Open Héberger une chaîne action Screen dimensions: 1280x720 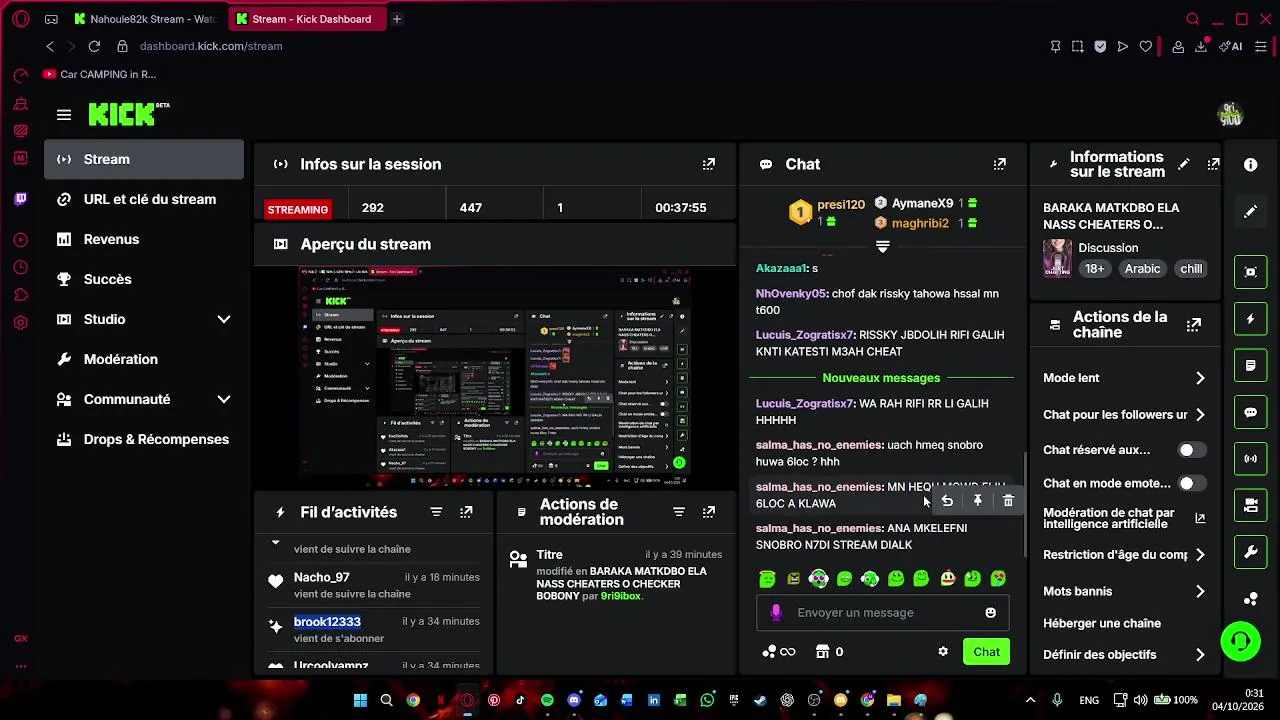pos(1102,623)
